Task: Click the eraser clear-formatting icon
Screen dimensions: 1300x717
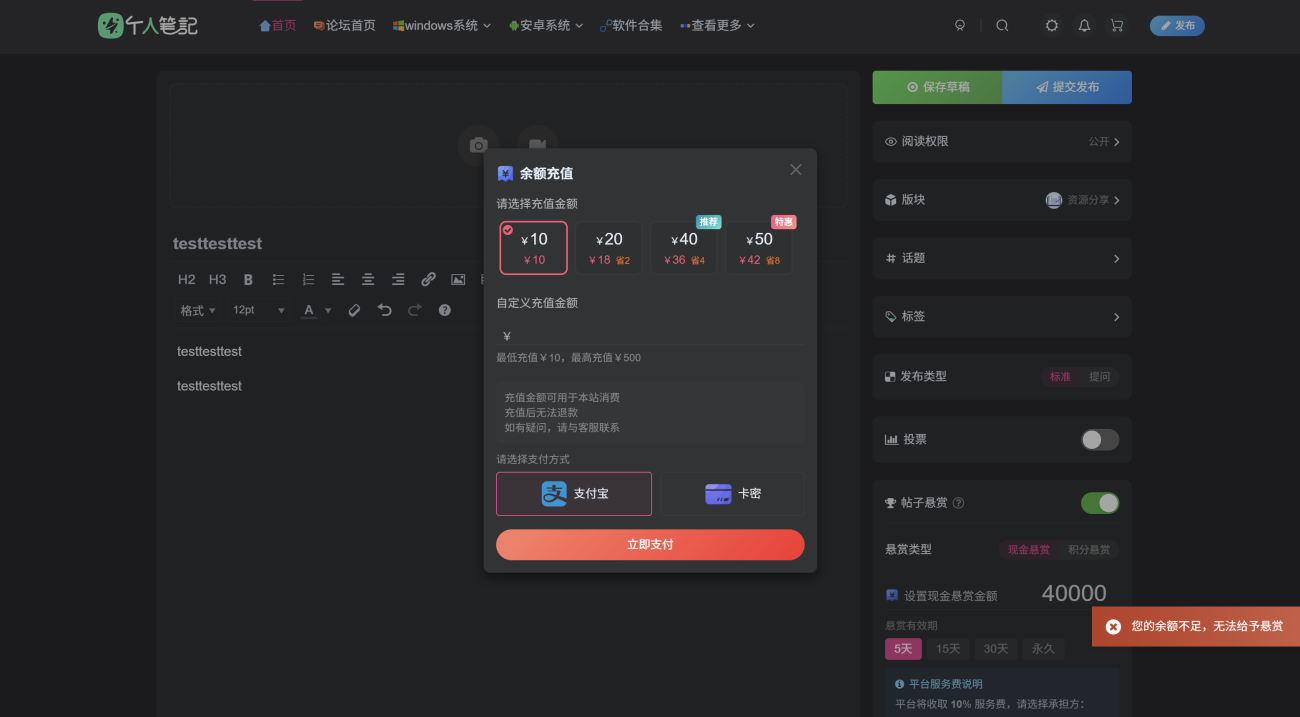Action: (354, 311)
